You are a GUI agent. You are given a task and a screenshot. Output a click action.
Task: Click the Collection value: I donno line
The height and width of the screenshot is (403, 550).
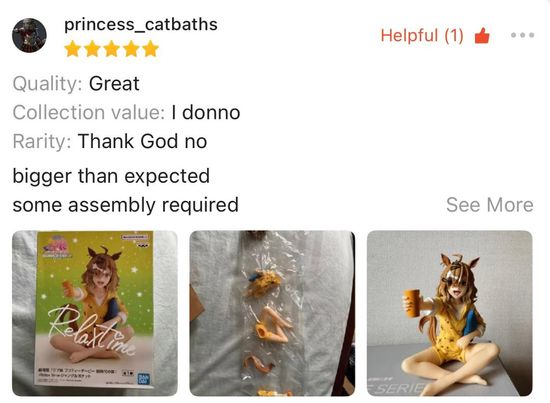126,113
